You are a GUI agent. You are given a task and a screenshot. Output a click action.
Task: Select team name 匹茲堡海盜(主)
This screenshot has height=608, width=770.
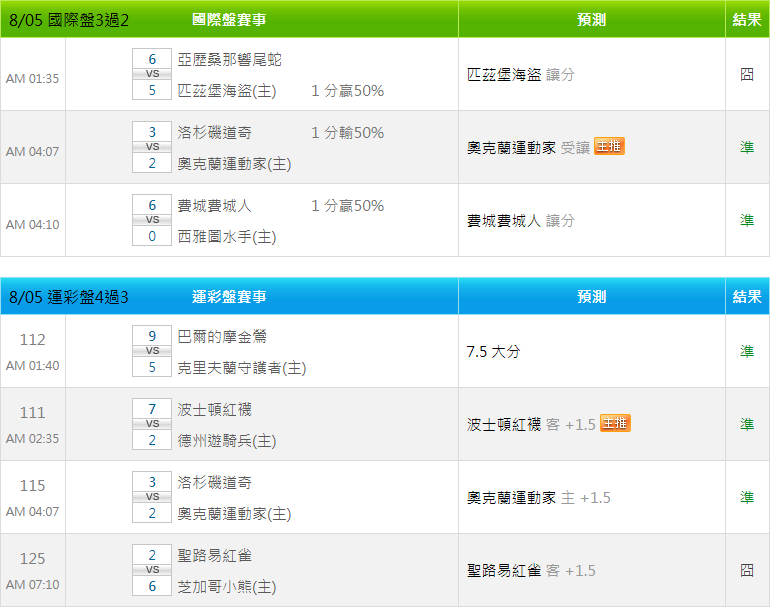click(x=227, y=91)
